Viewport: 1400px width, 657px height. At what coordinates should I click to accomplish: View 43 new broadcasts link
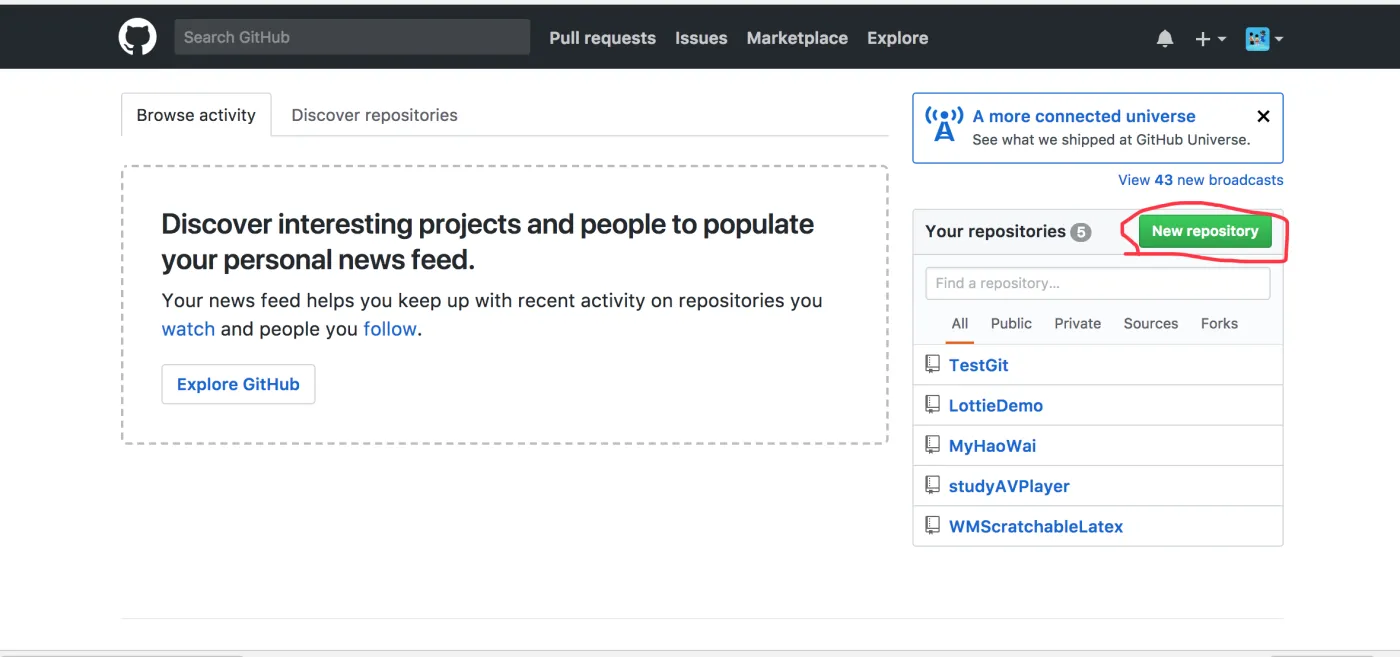pos(1201,180)
